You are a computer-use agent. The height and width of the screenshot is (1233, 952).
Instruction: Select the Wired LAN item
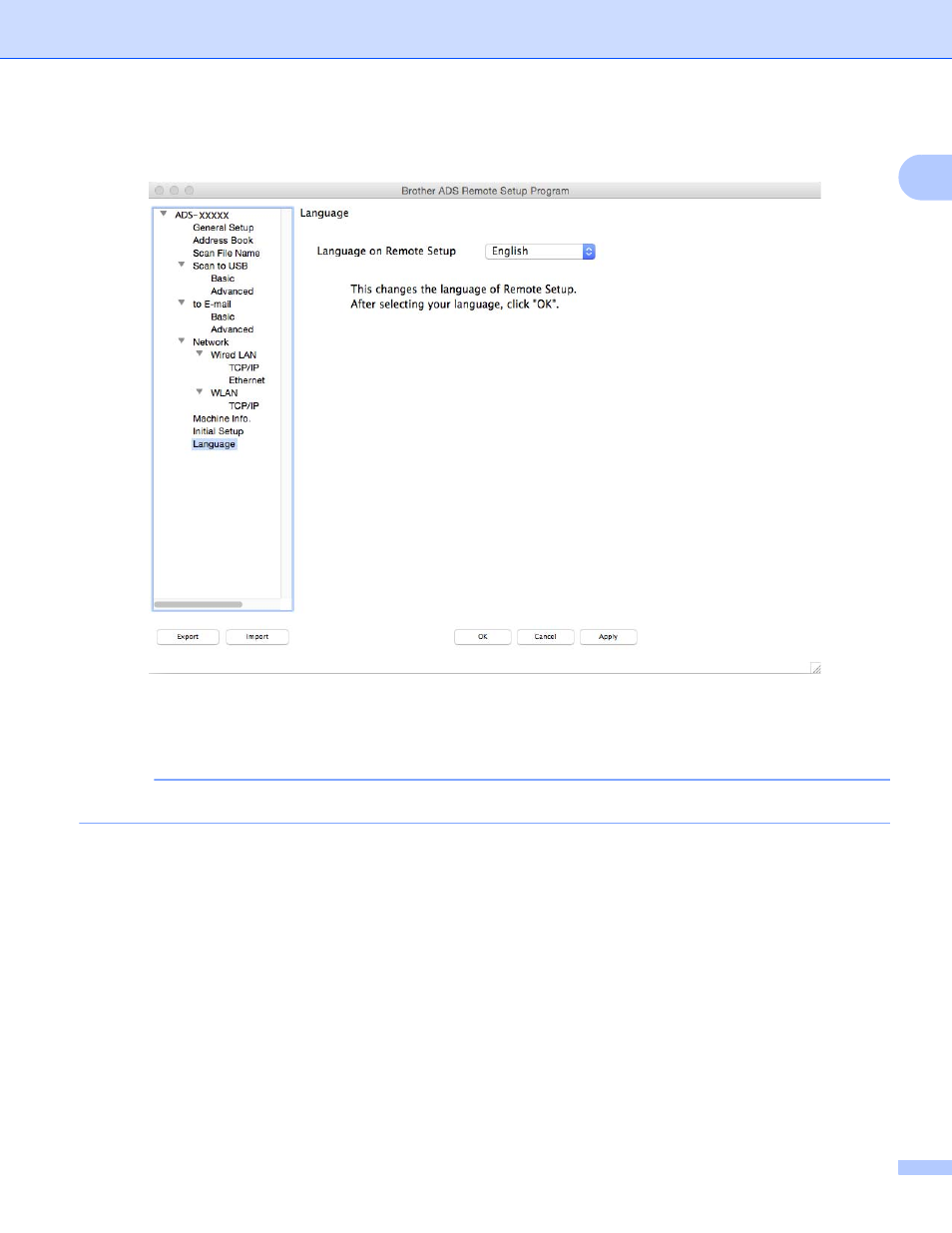click(x=234, y=355)
